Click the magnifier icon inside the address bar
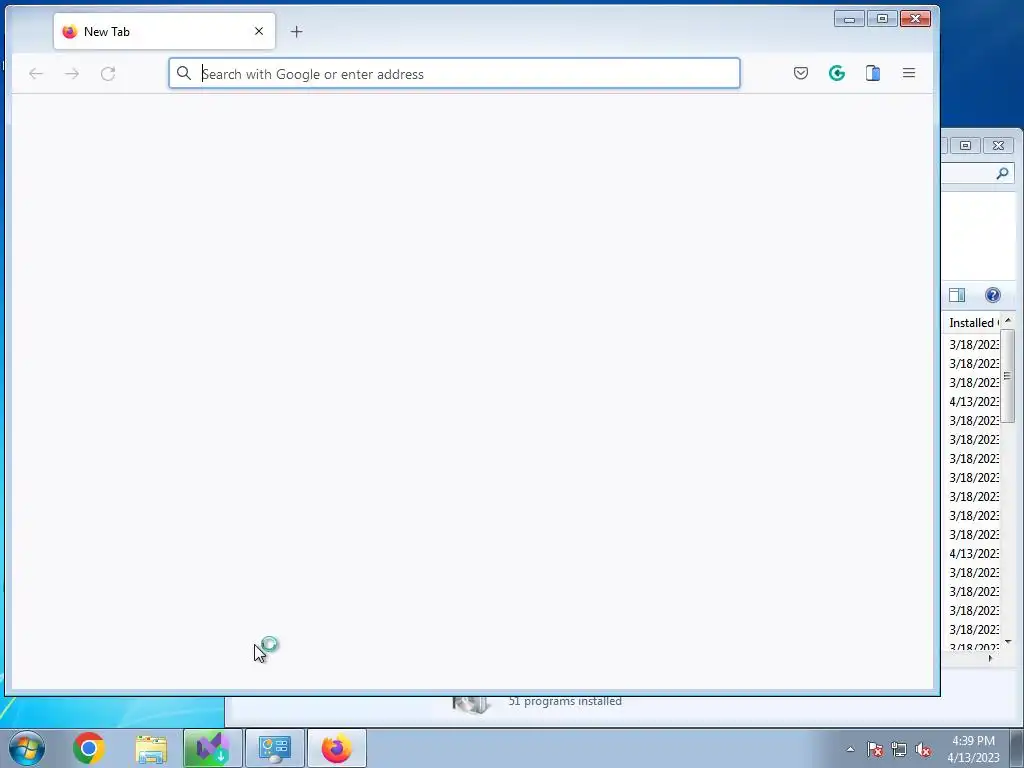1024x768 pixels. [x=184, y=73]
